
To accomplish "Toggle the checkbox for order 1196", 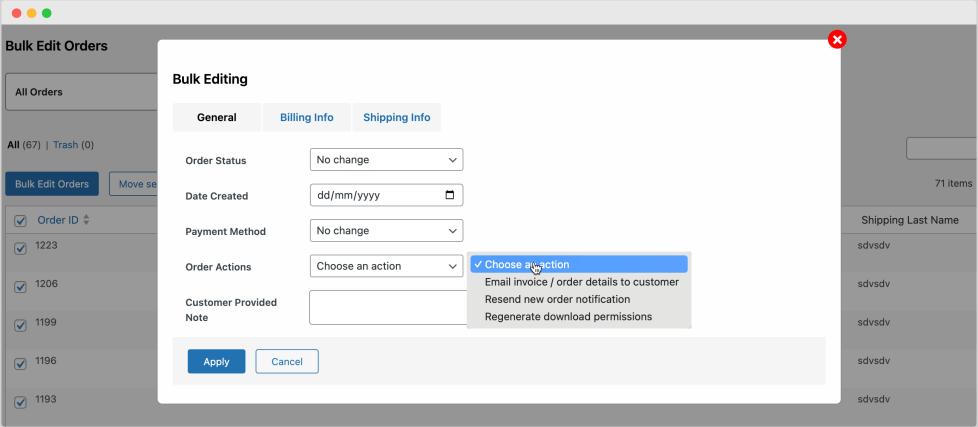I will [20, 363].
